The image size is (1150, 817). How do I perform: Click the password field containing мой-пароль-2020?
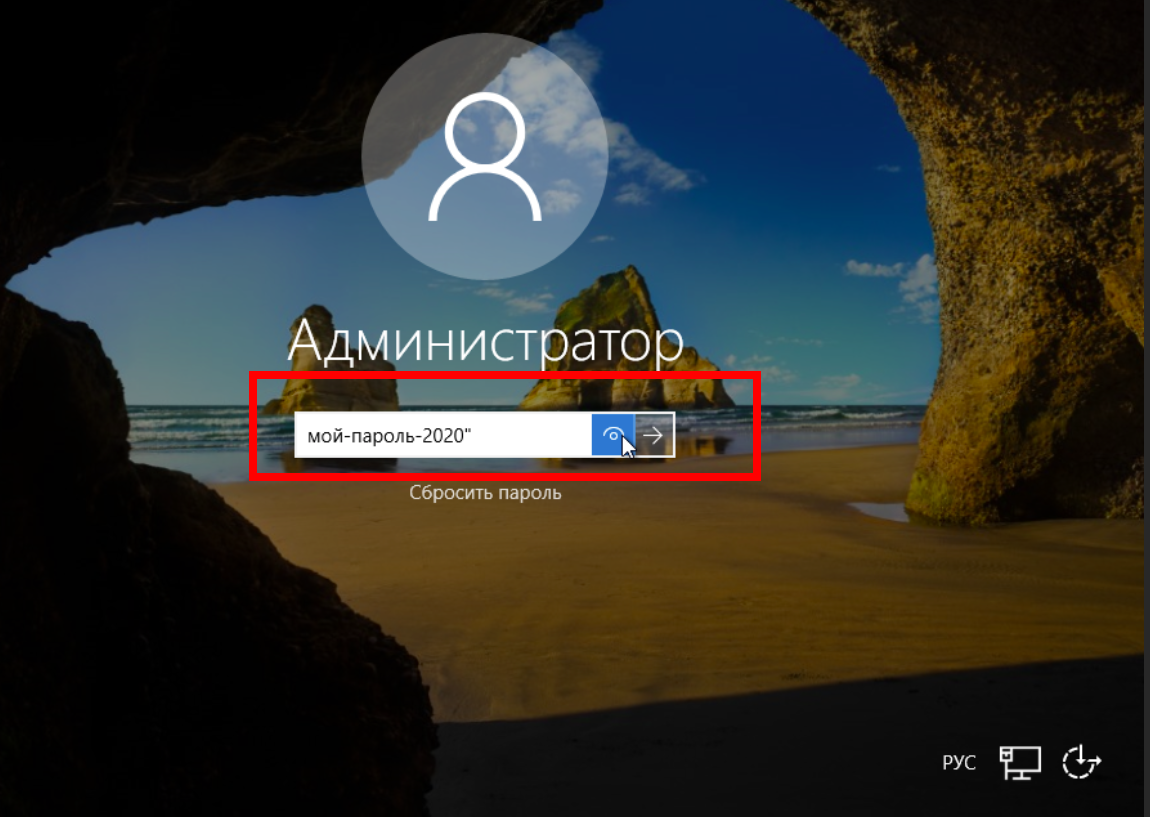pos(443,435)
